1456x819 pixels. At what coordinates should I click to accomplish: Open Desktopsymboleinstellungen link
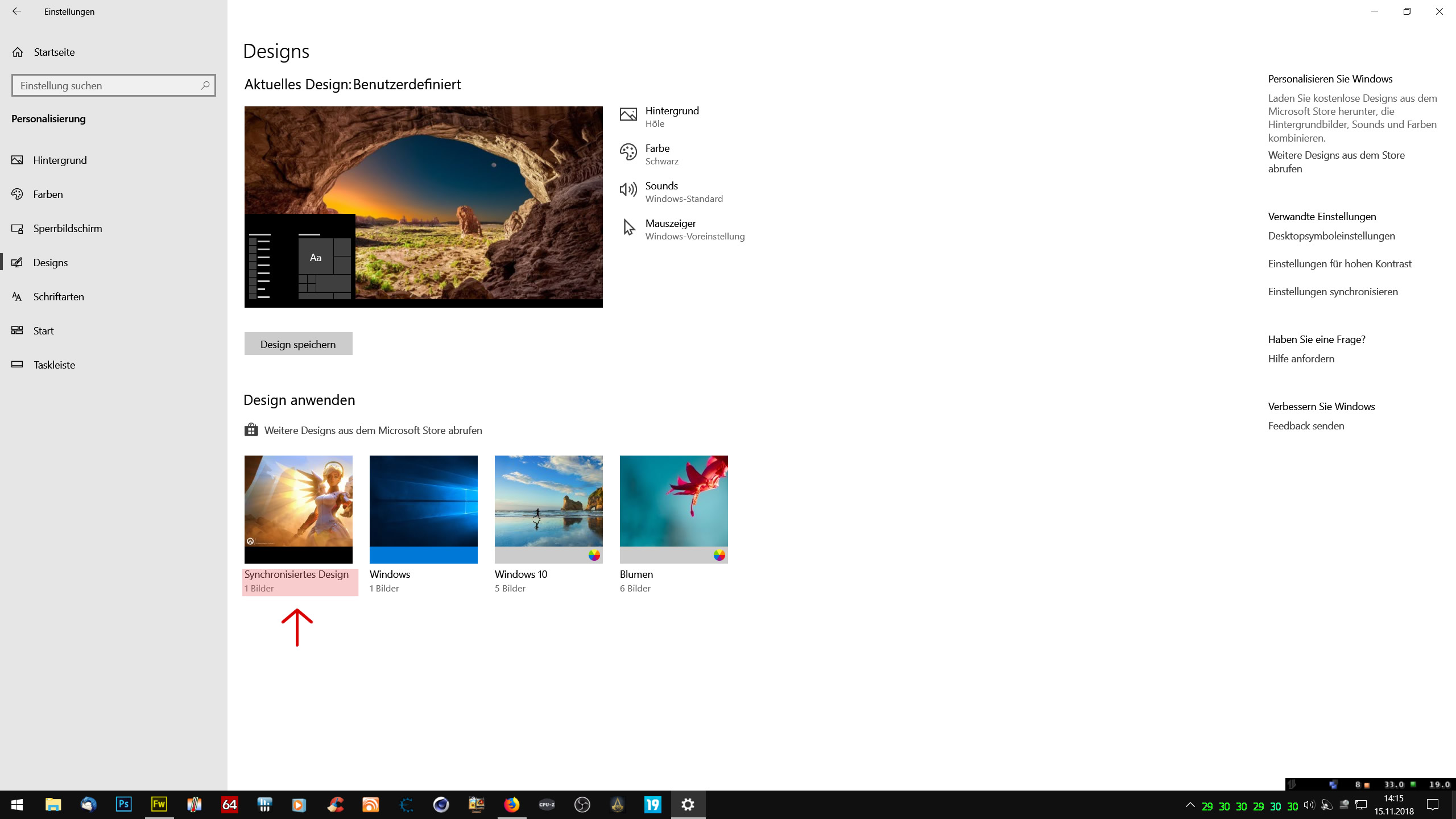[x=1331, y=236]
